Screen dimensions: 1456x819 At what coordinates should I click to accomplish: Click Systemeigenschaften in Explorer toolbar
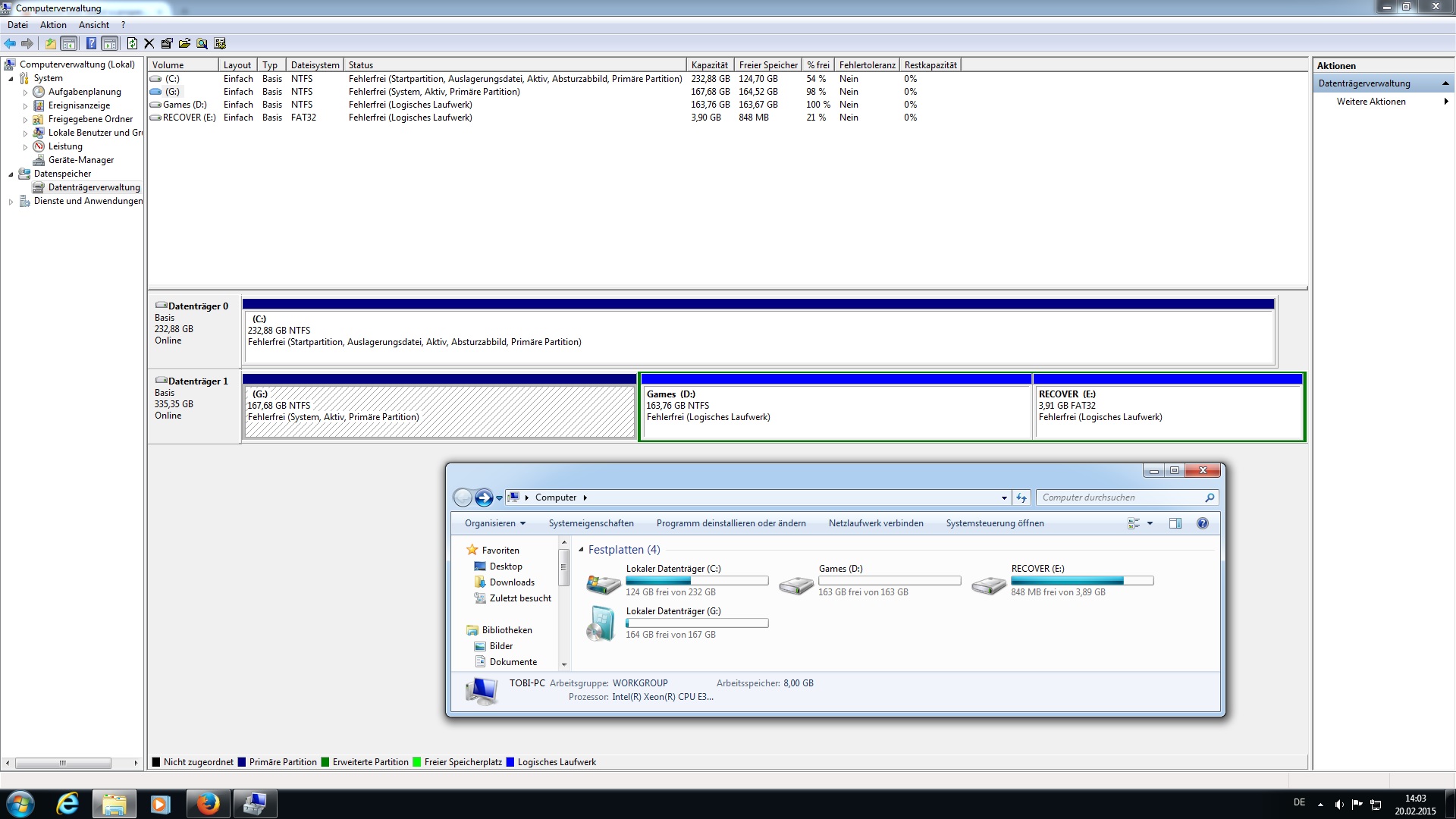click(591, 523)
